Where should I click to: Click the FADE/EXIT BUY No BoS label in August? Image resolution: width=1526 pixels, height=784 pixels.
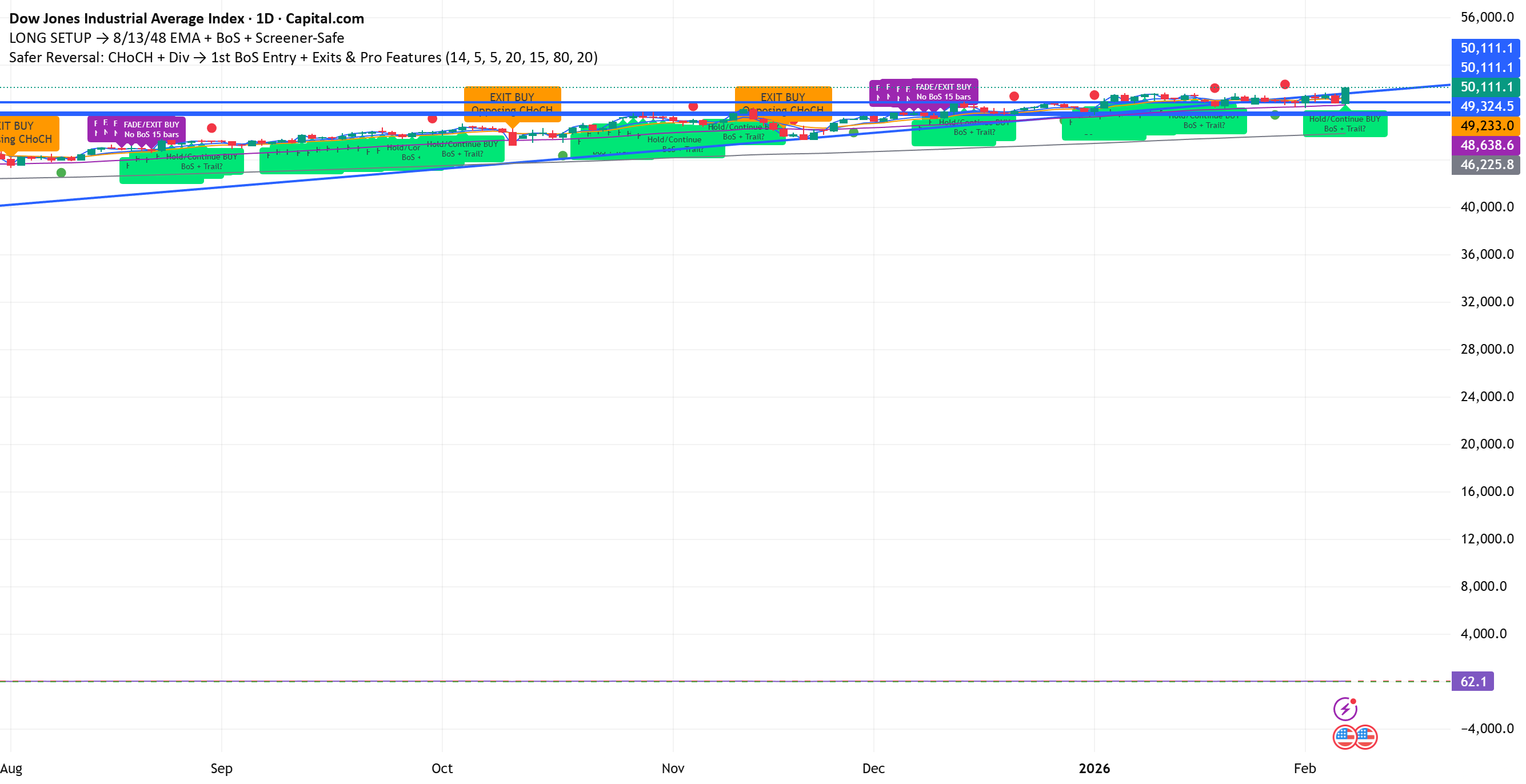(151, 129)
